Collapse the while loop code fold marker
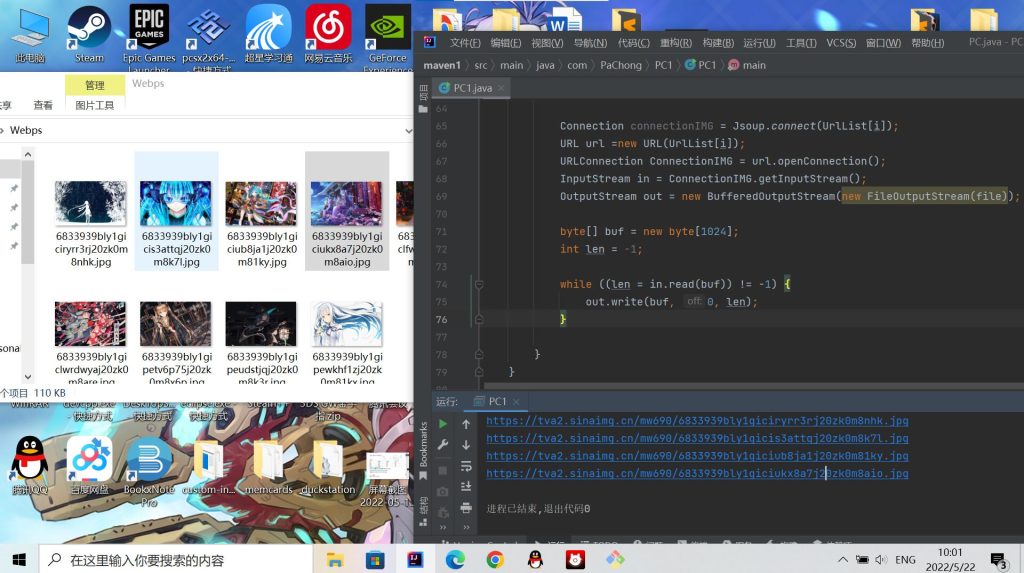 (479, 284)
